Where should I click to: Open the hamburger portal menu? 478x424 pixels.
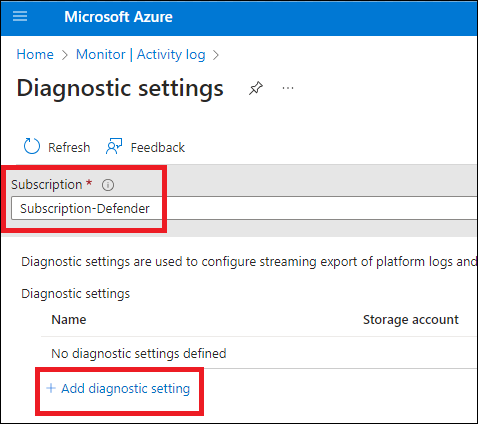[20, 16]
